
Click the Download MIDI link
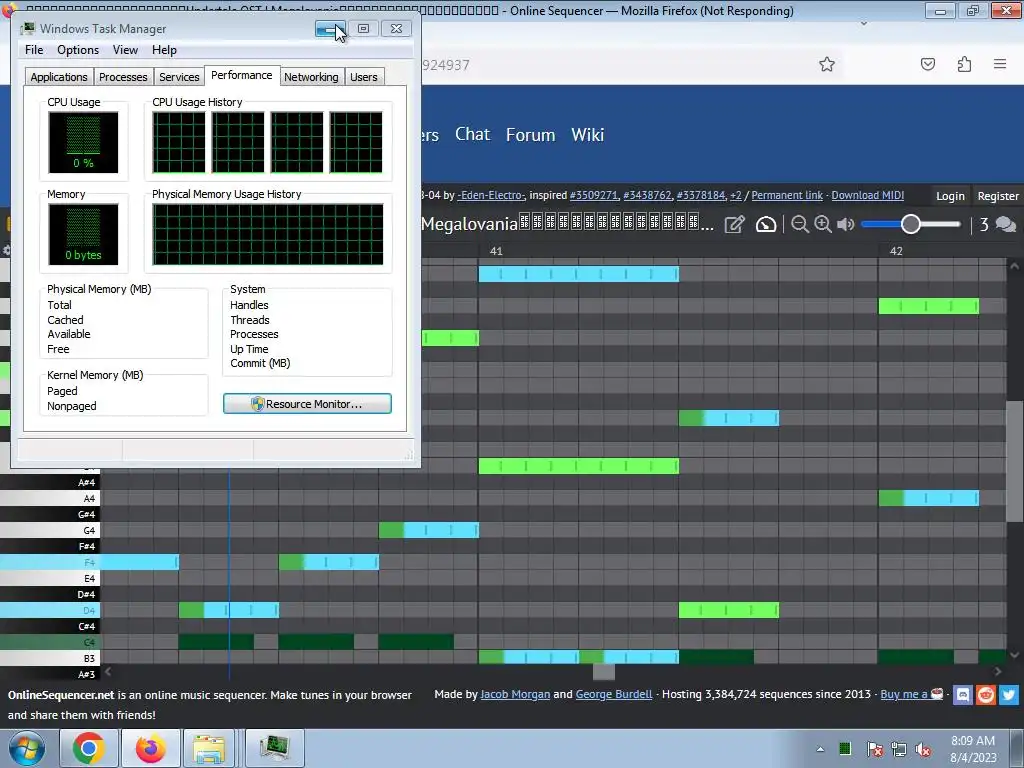(x=867, y=195)
